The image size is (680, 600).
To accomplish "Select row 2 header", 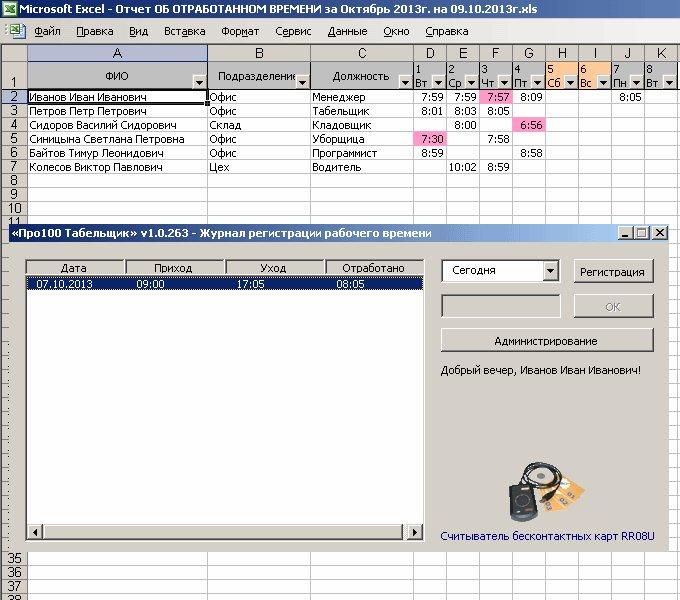I will pyautogui.click(x=14, y=97).
